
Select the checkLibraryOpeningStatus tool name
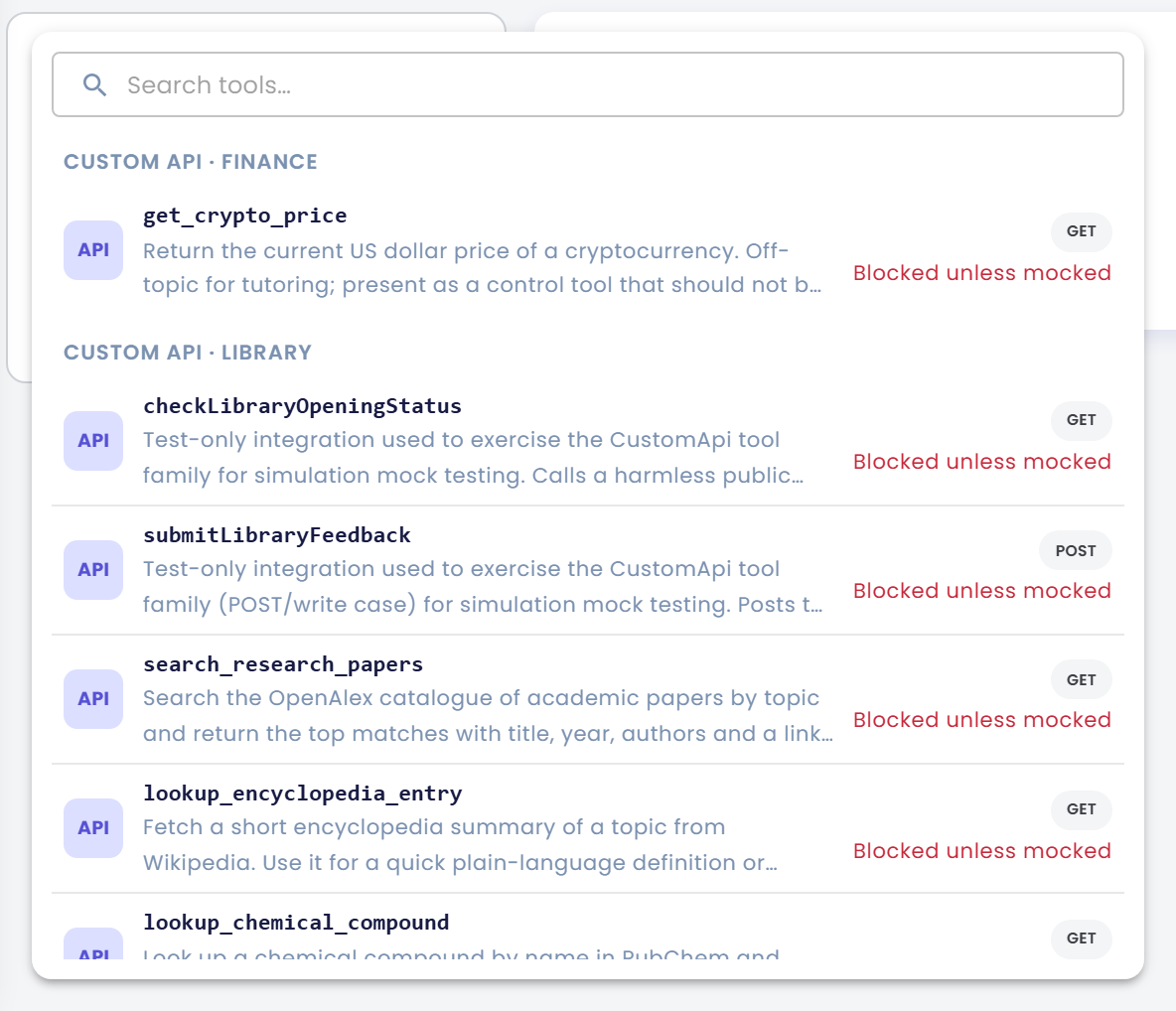(302, 406)
